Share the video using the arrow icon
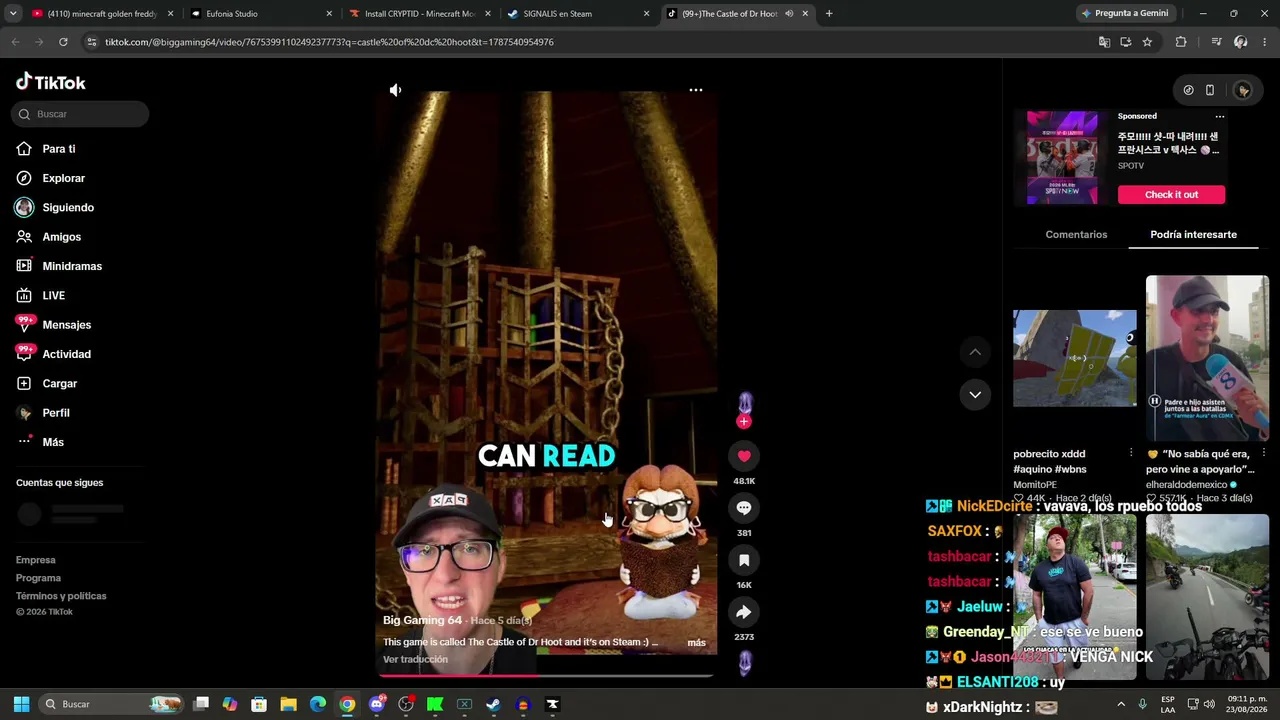Screen dimensions: 1280x720 tap(744, 612)
